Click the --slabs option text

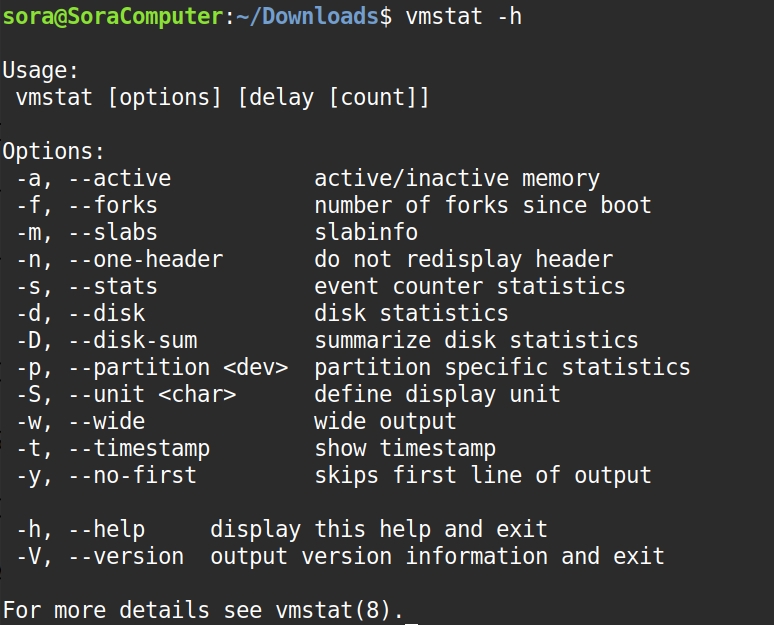[113, 233]
